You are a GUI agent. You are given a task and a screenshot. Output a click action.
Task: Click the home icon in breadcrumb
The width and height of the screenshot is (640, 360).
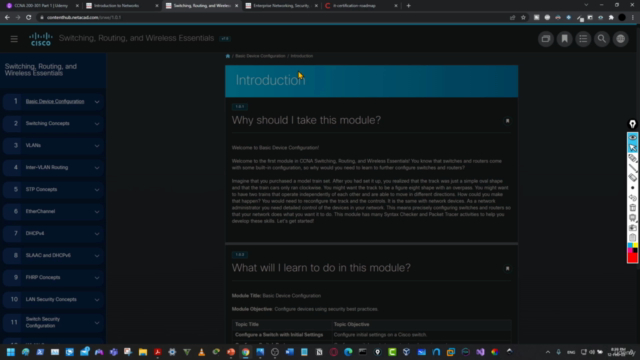click(228, 56)
